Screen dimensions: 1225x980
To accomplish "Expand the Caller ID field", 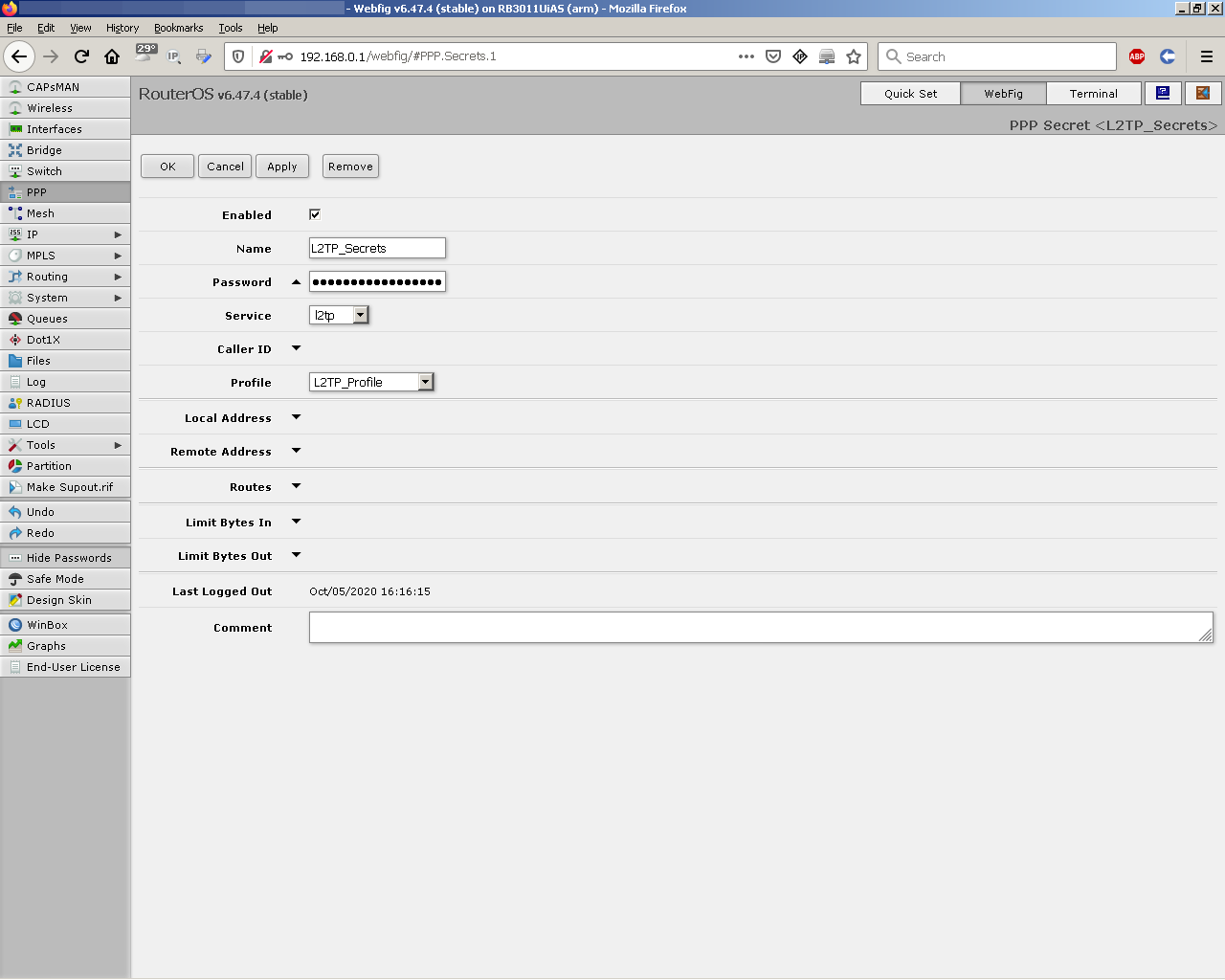I will [296, 348].
